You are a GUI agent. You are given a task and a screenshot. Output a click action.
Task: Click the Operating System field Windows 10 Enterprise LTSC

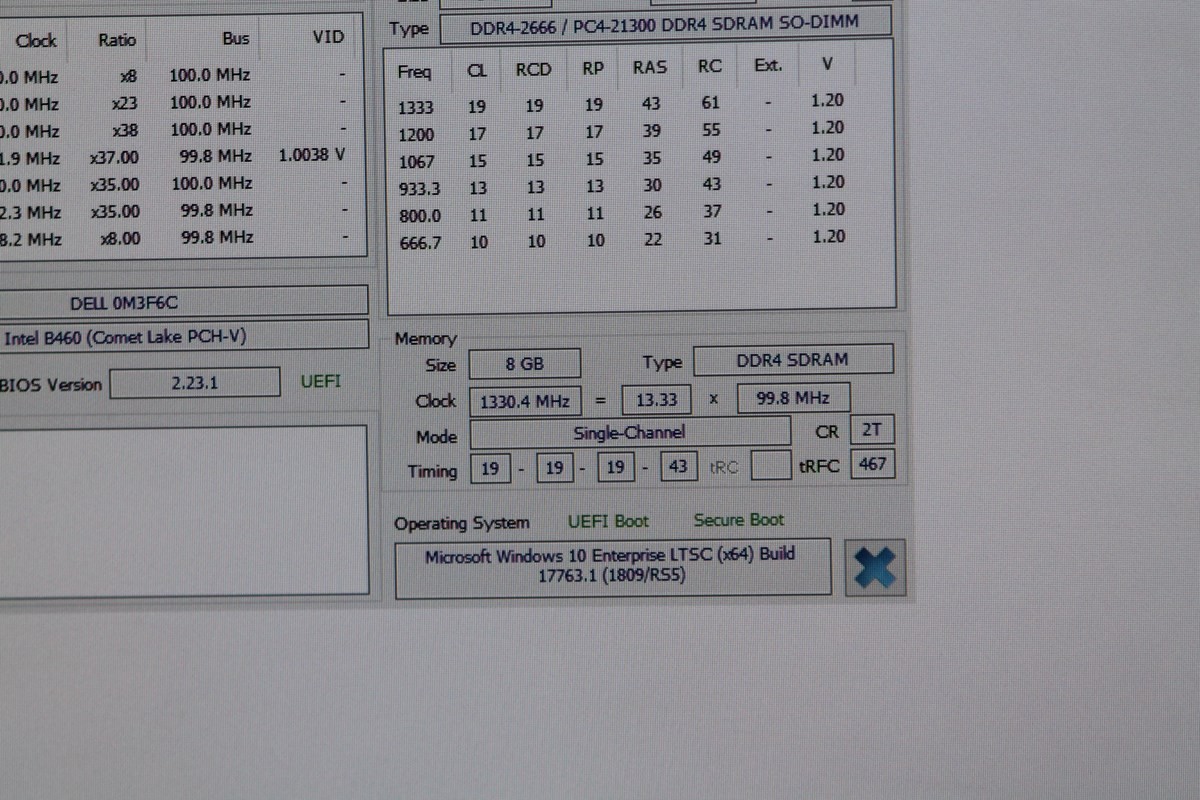click(612, 568)
